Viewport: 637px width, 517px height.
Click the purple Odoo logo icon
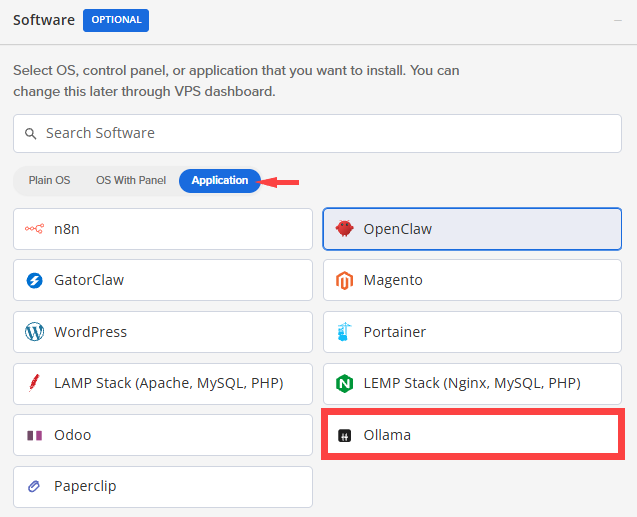[35, 435]
